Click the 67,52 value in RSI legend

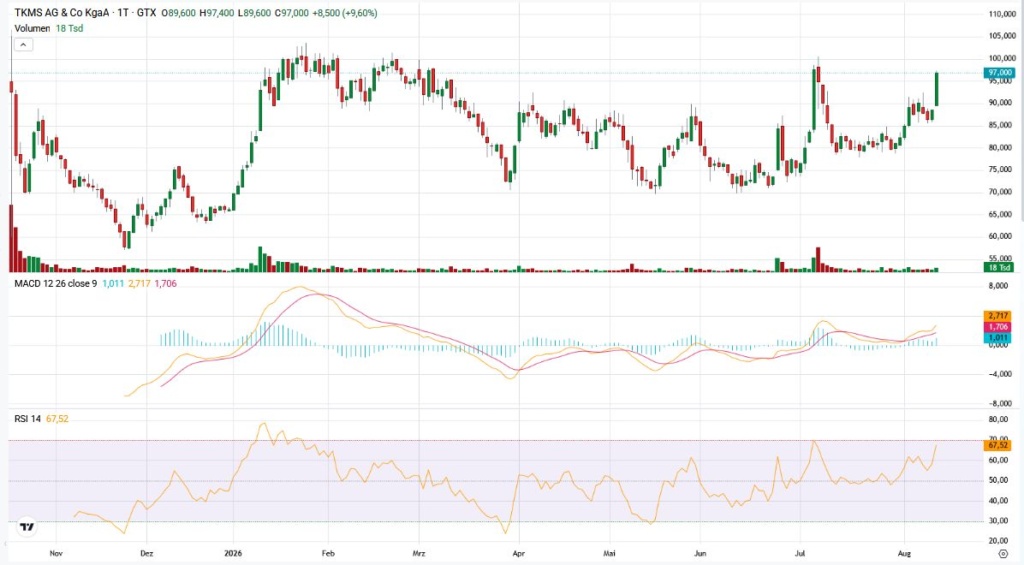pos(57,419)
